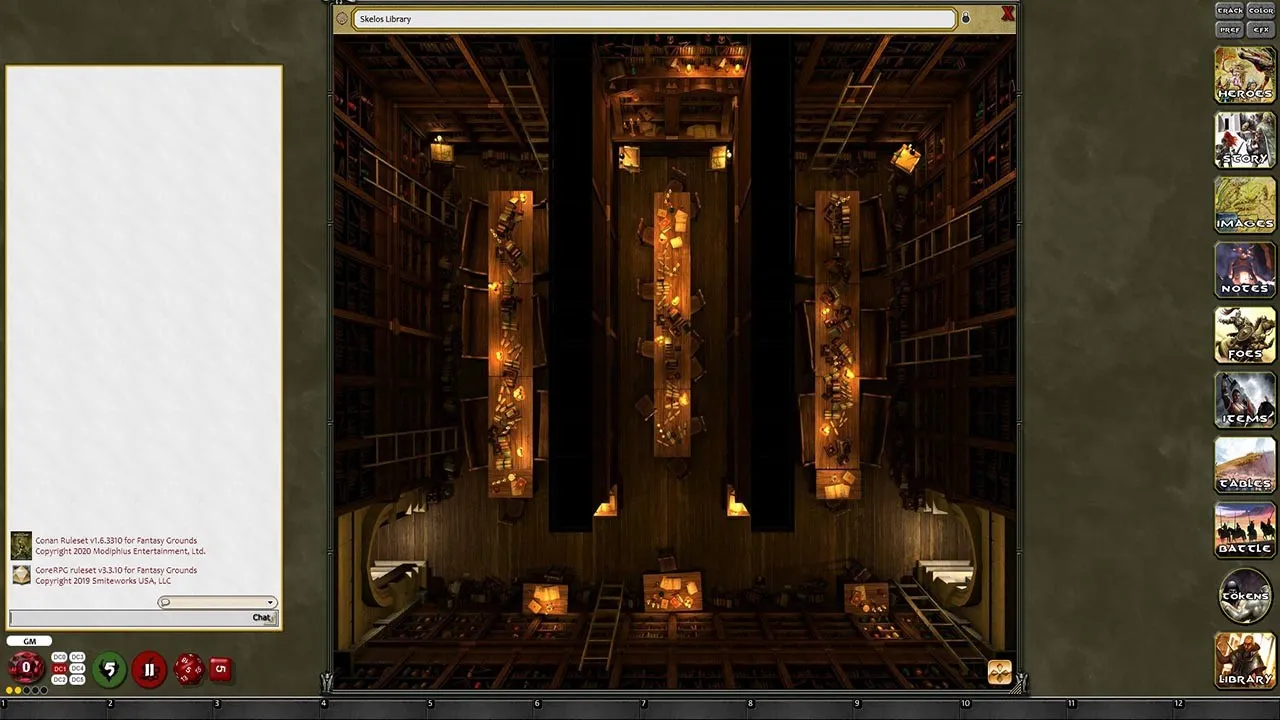Open the Images sidebar panel
This screenshot has width=1280, height=720.
pyautogui.click(x=1245, y=204)
